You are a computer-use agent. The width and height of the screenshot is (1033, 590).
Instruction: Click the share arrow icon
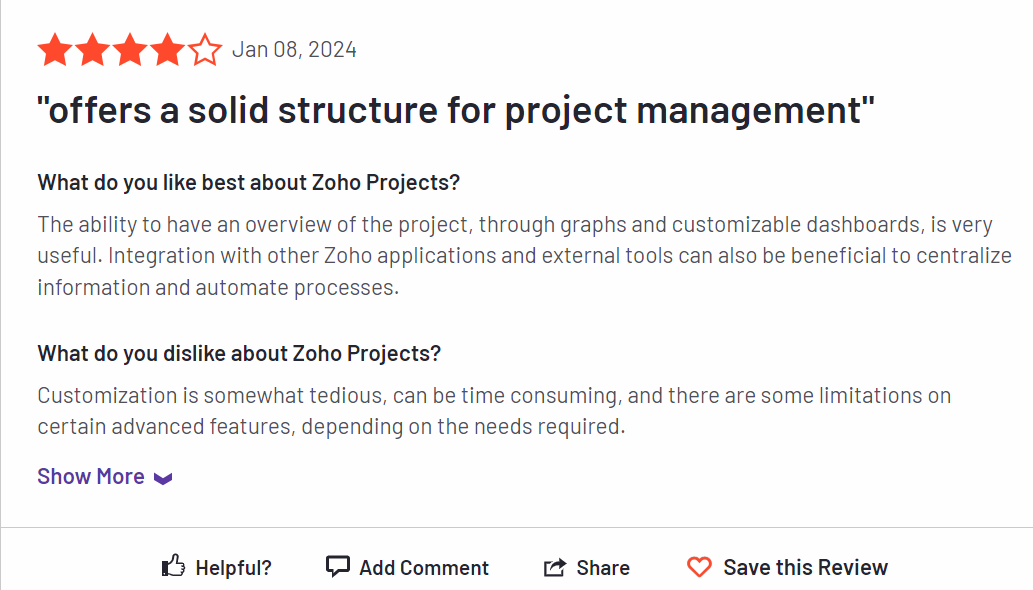coord(555,567)
